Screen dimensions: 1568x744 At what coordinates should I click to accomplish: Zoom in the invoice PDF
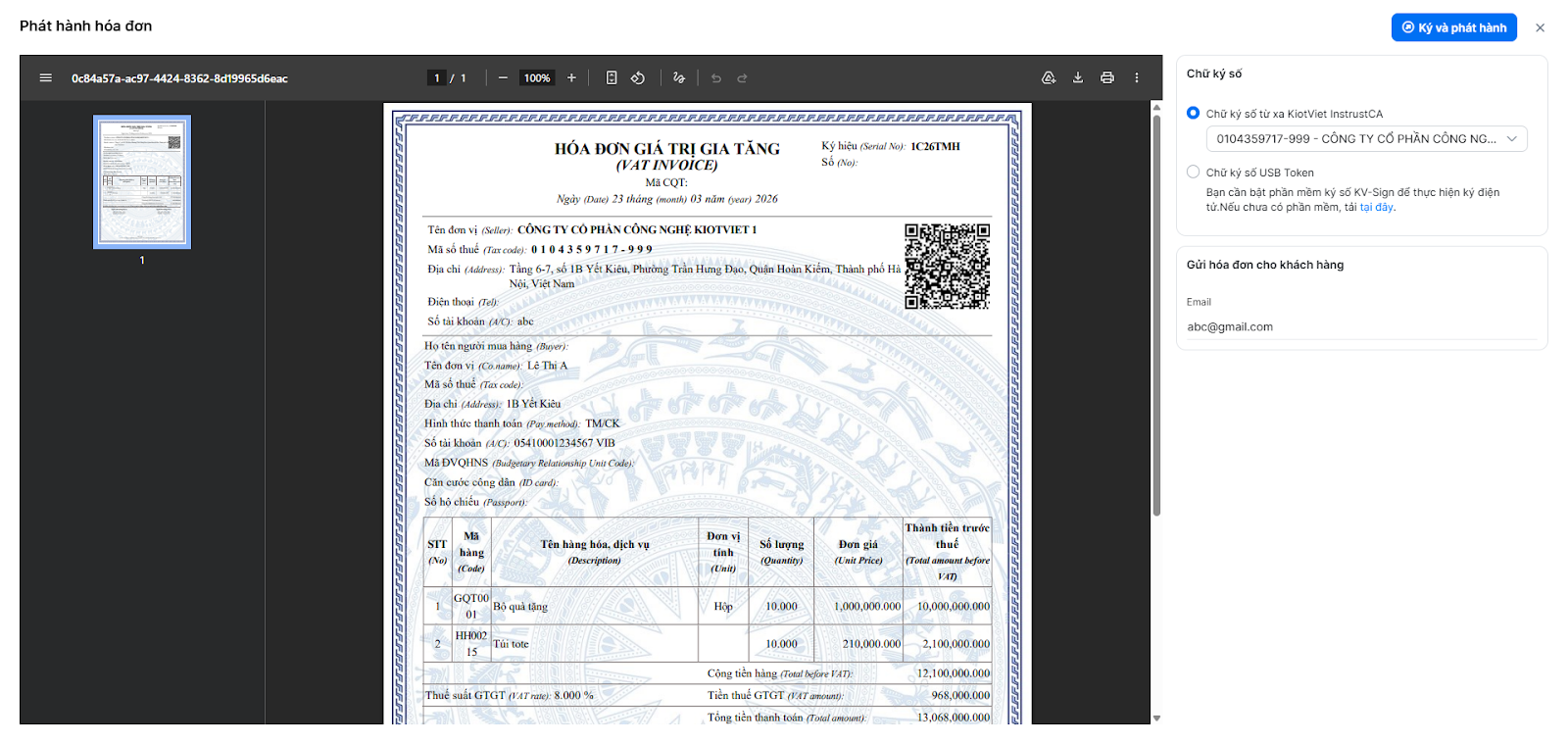[x=571, y=78]
